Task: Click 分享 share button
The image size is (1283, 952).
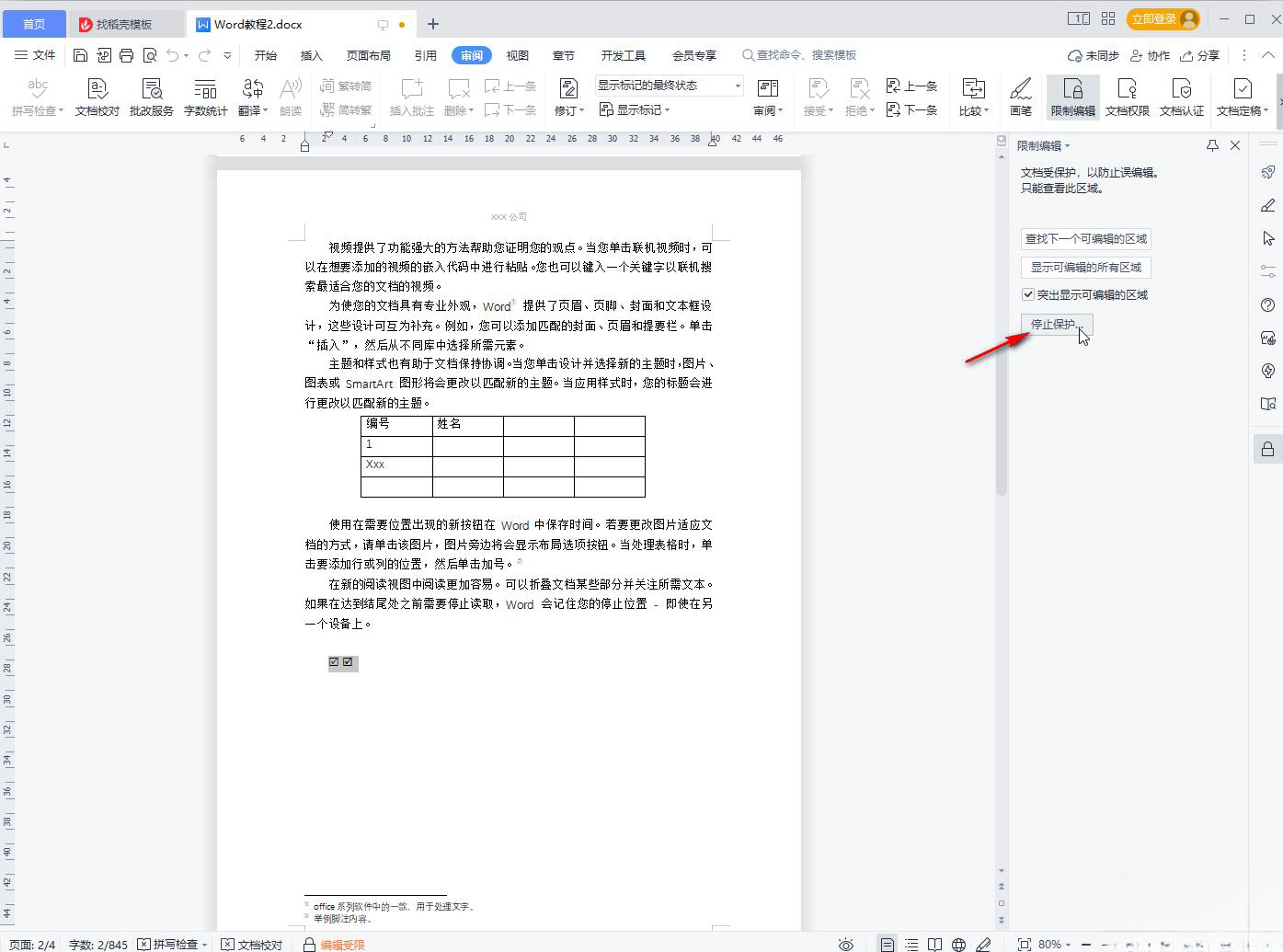Action: click(1200, 55)
